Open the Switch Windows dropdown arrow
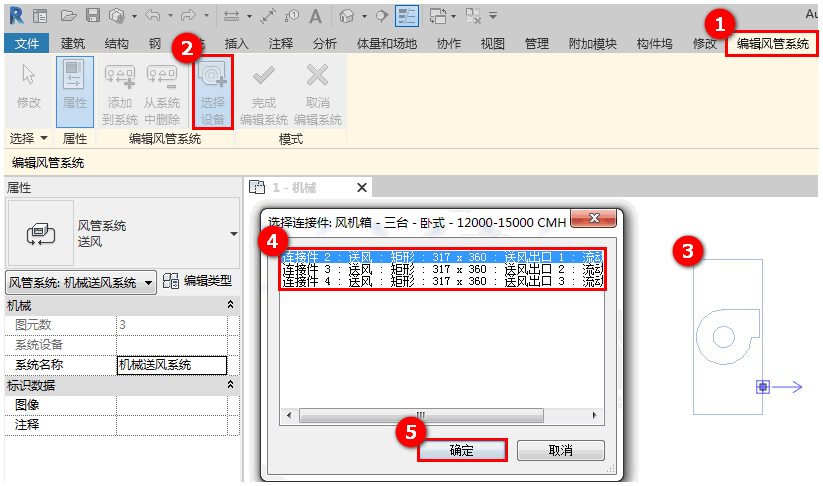 [x=453, y=17]
